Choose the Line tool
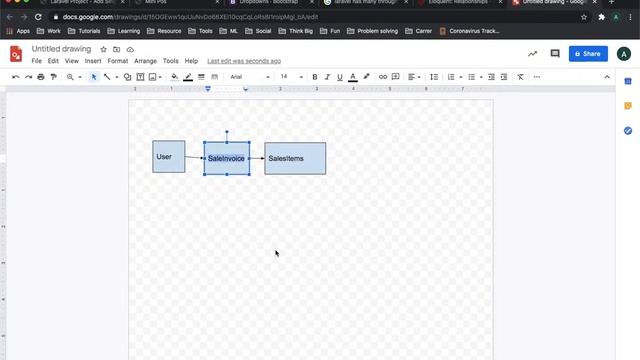 [x=107, y=77]
